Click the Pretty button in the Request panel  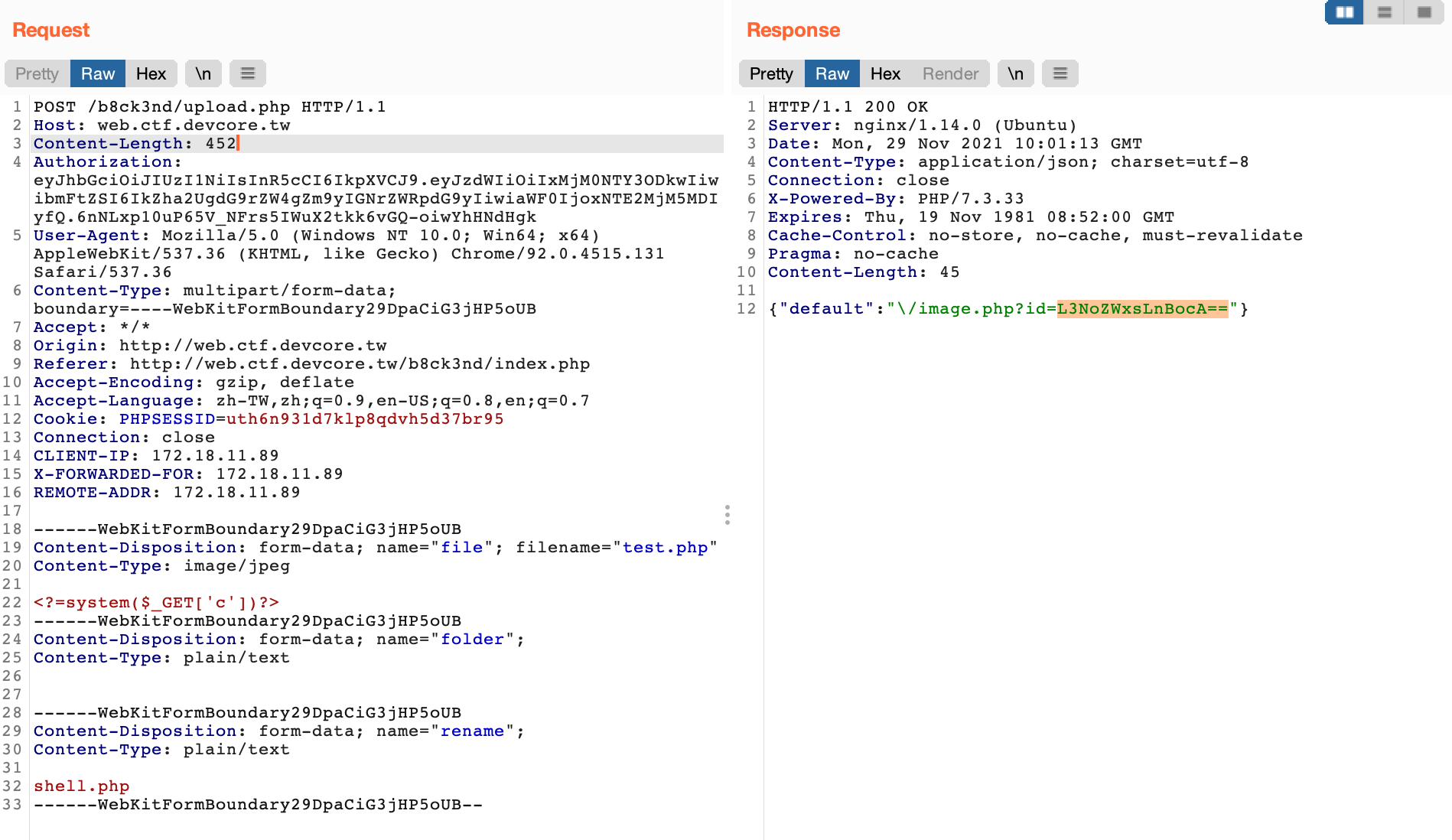click(x=35, y=73)
